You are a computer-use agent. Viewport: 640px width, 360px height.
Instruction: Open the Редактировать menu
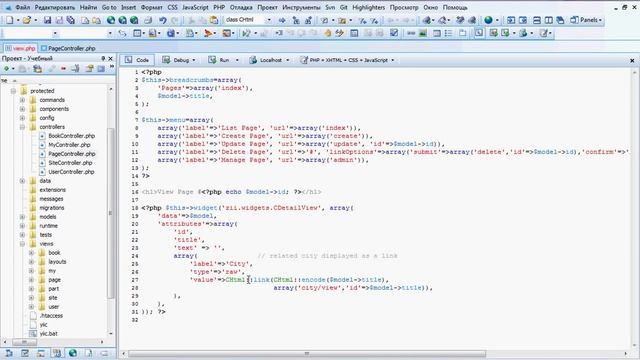click(55, 7)
